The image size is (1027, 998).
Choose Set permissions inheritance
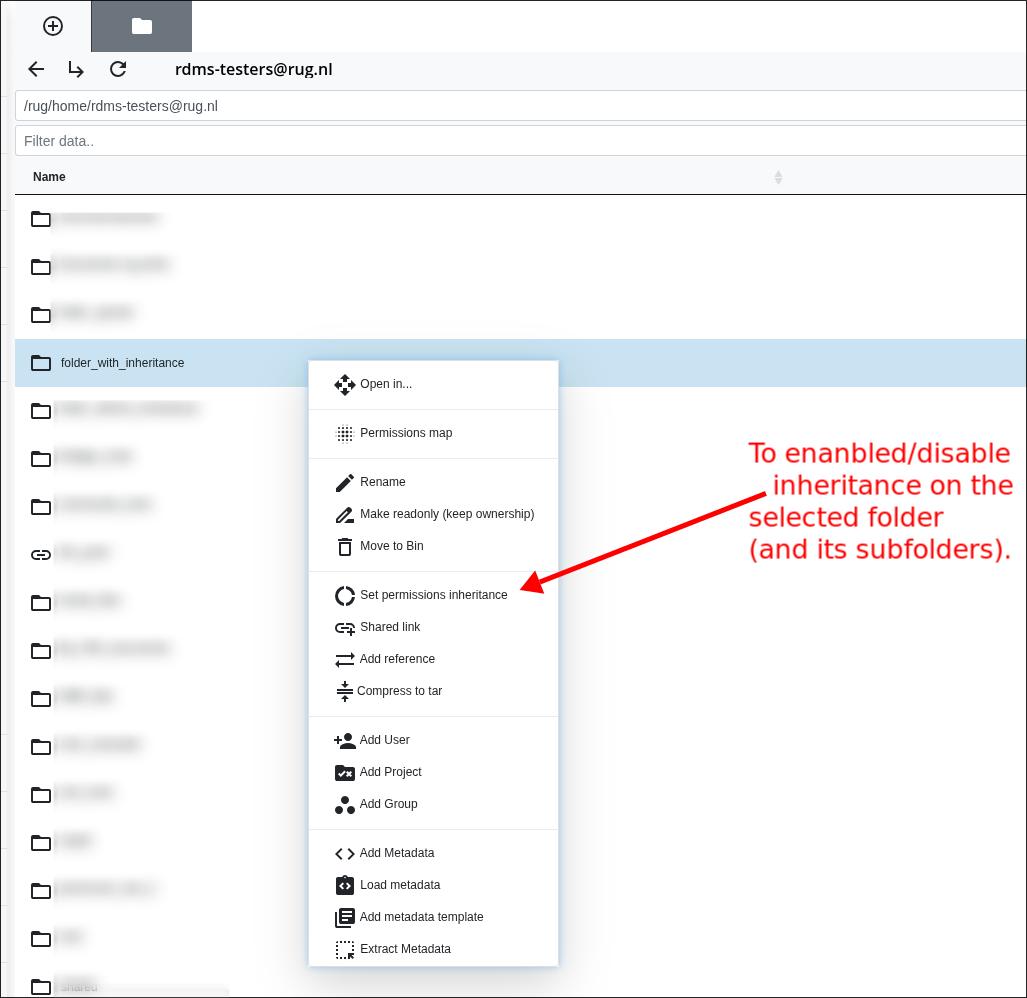(434, 595)
